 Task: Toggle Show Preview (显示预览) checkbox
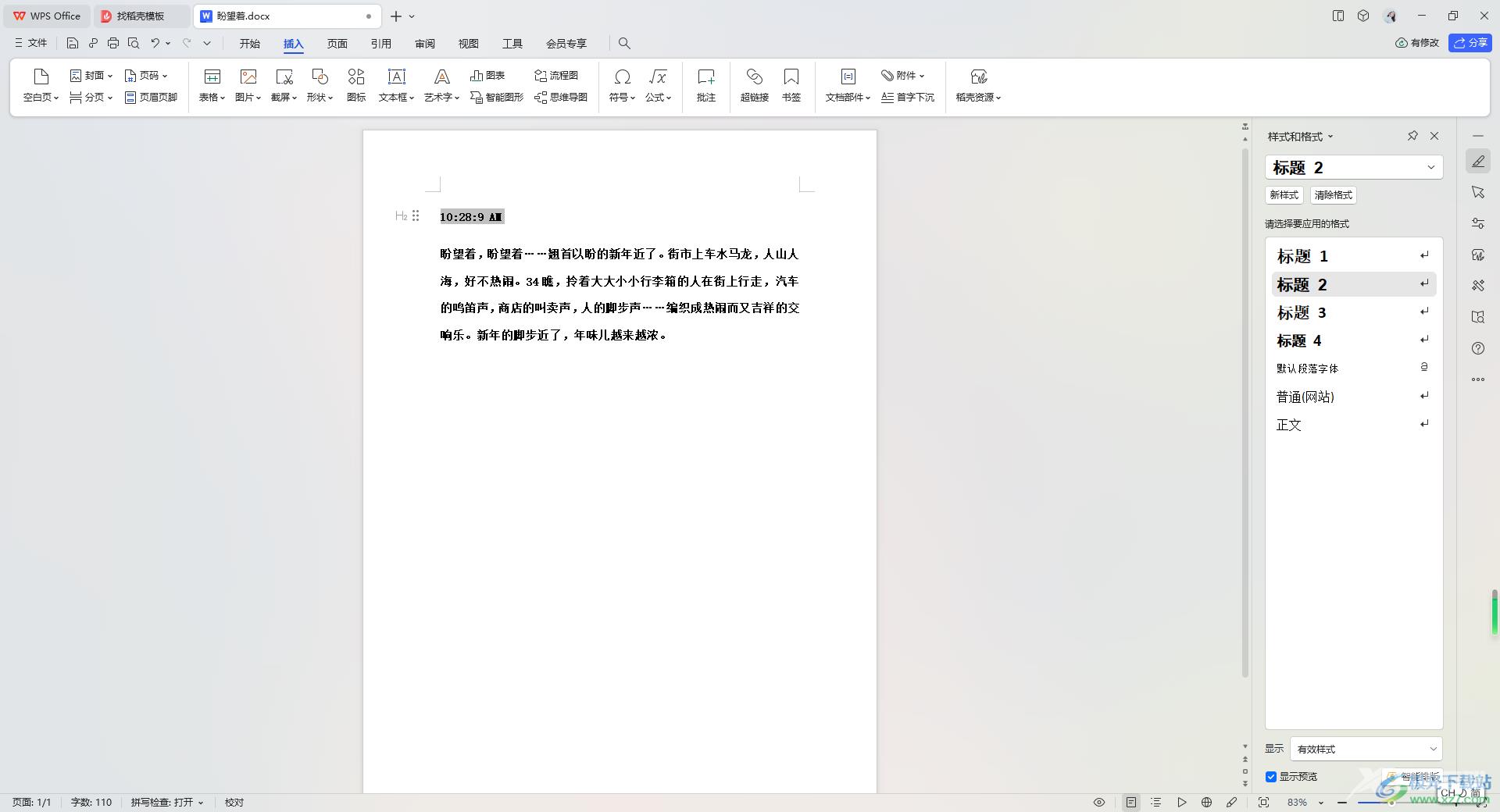tap(1271, 777)
